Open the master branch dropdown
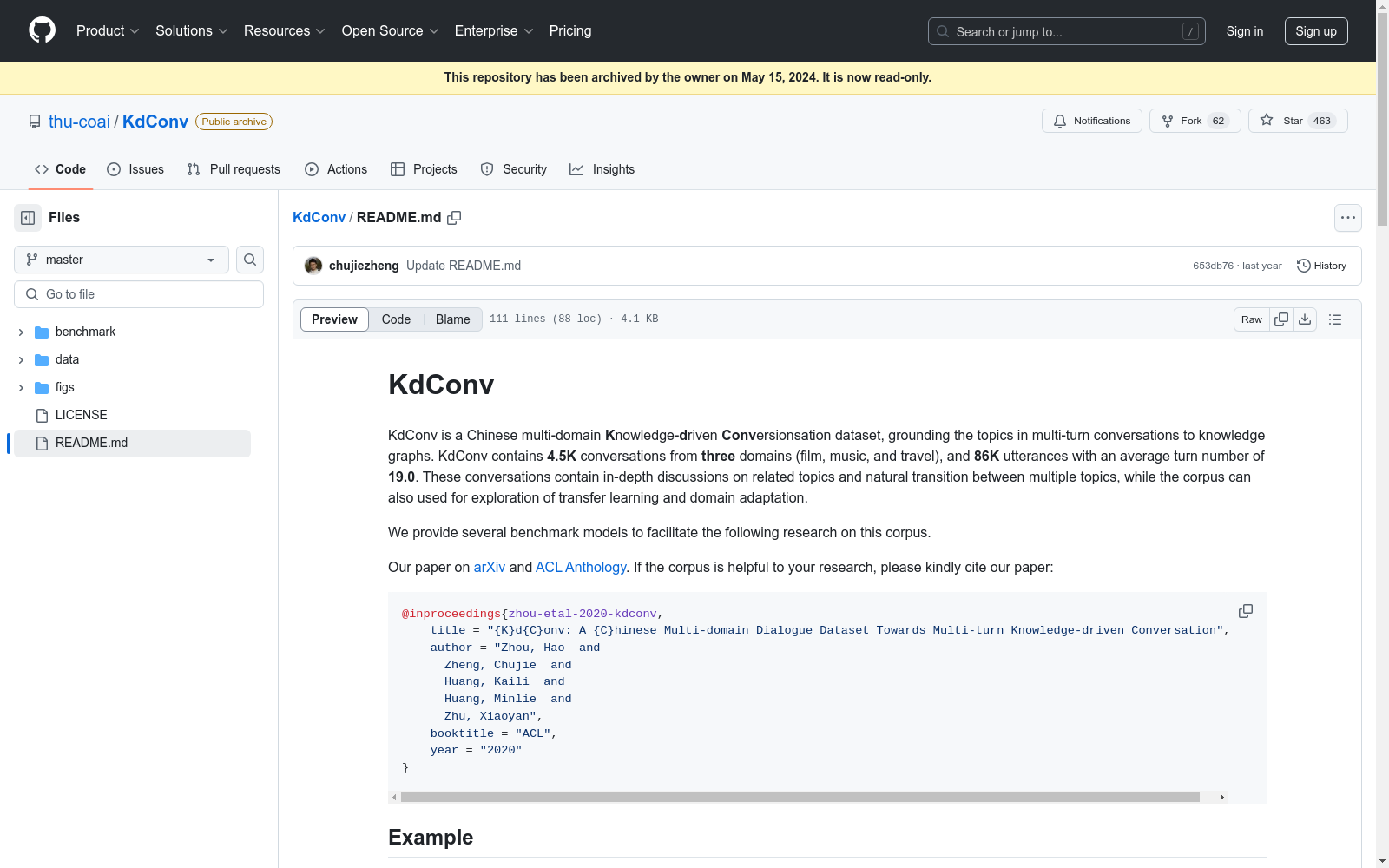1389x868 pixels. coord(121,260)
